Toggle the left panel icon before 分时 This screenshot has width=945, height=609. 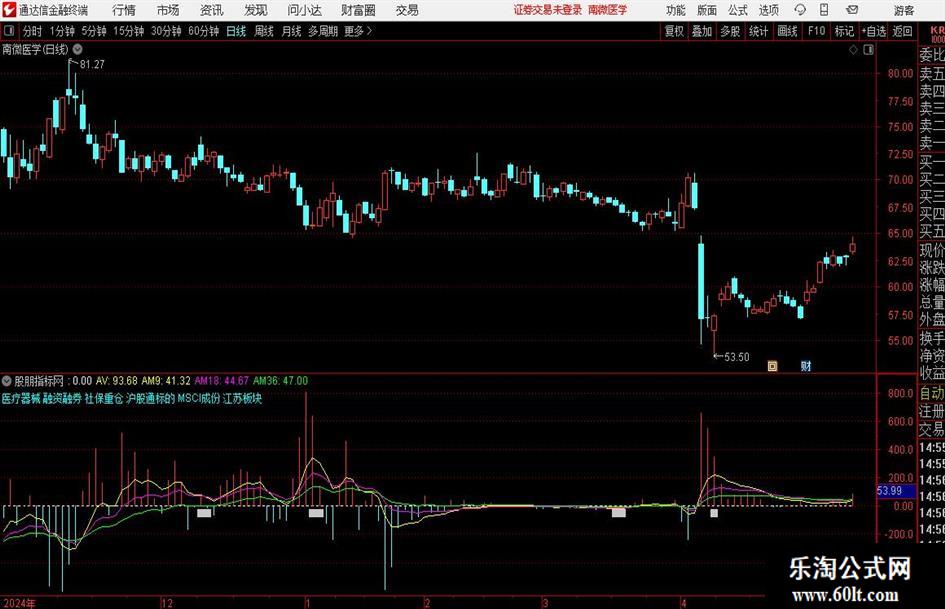point(10,31)
